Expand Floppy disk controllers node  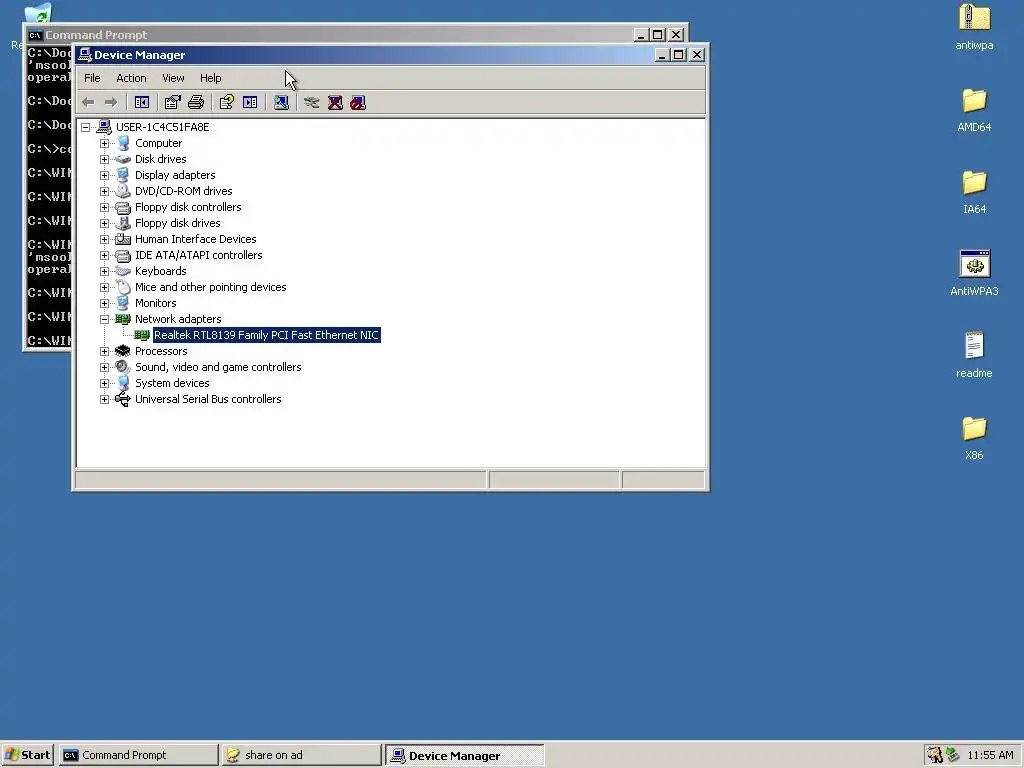104,207
